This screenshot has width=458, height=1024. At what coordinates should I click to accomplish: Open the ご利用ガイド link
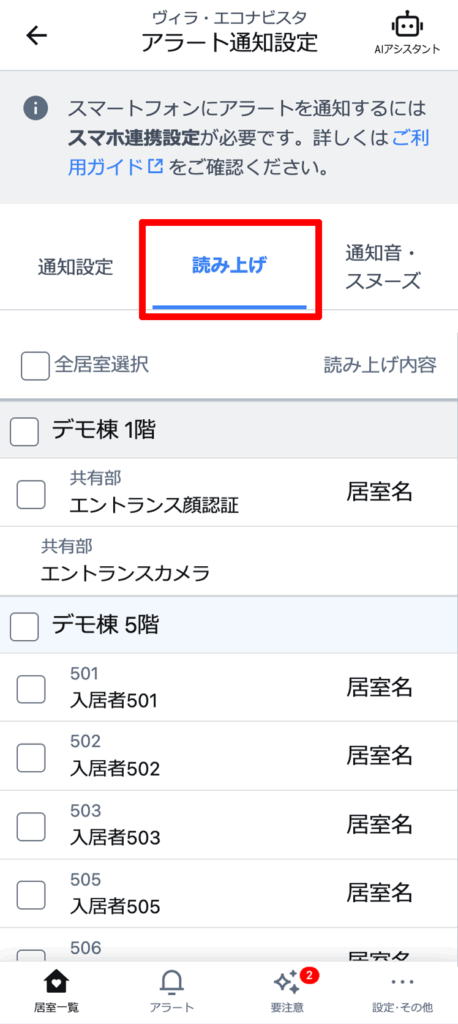coord(248,153)
